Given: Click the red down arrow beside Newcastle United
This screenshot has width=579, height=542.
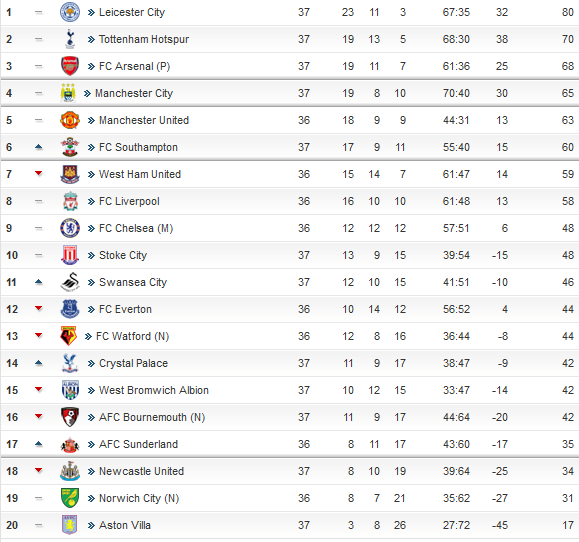Looking at the screenshot, I should click(x=38, y=470).
